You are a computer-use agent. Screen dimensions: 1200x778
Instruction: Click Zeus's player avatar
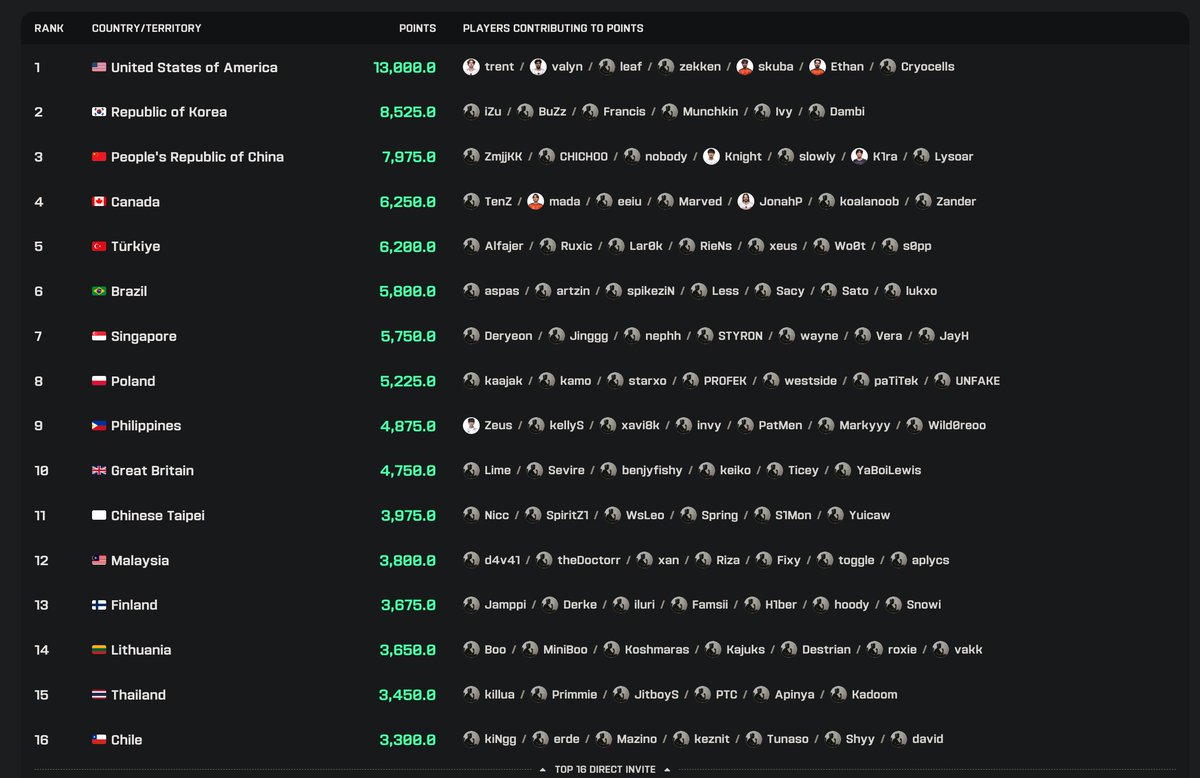pos(471,425)
